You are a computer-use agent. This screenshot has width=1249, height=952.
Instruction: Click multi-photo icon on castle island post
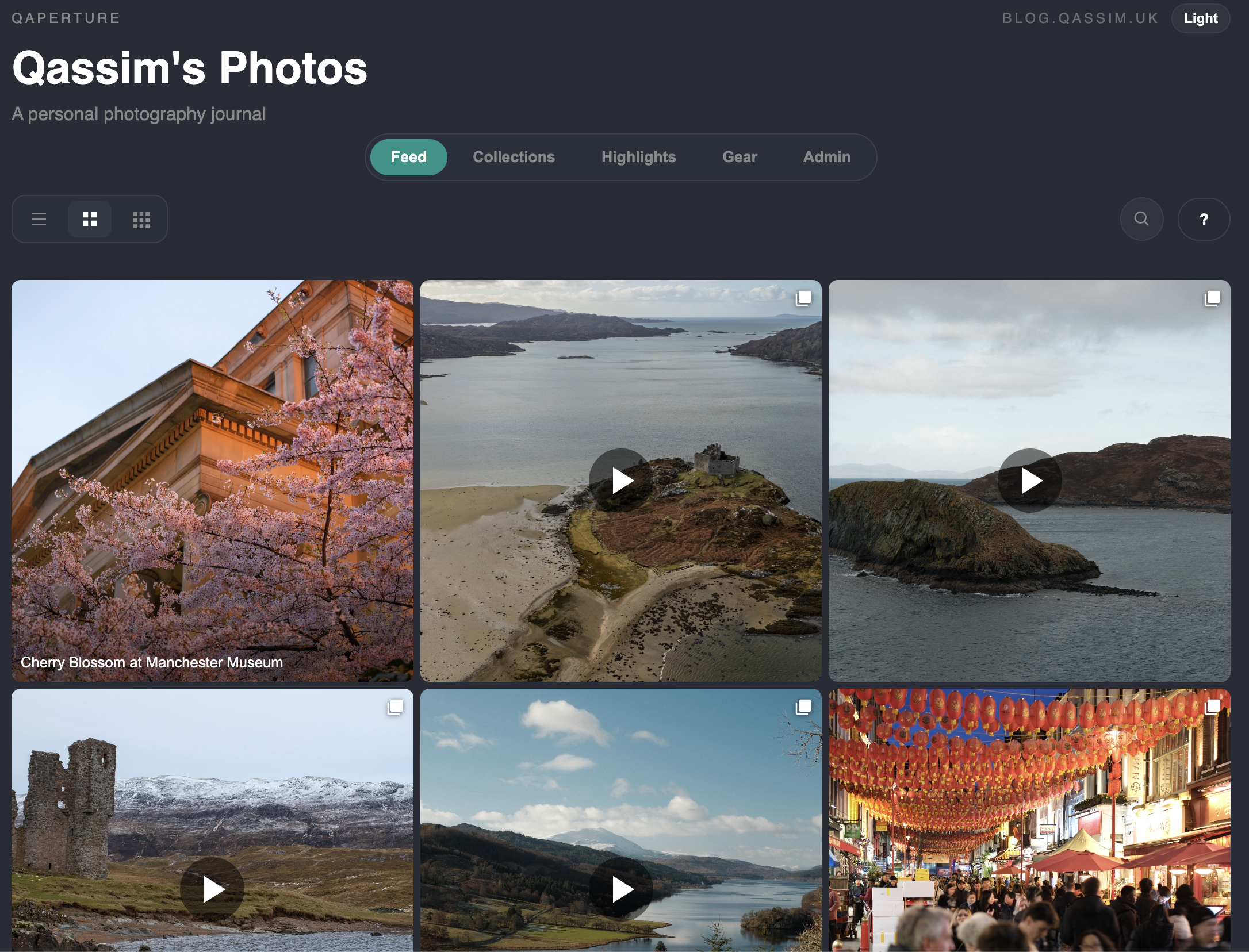point(803,298)
